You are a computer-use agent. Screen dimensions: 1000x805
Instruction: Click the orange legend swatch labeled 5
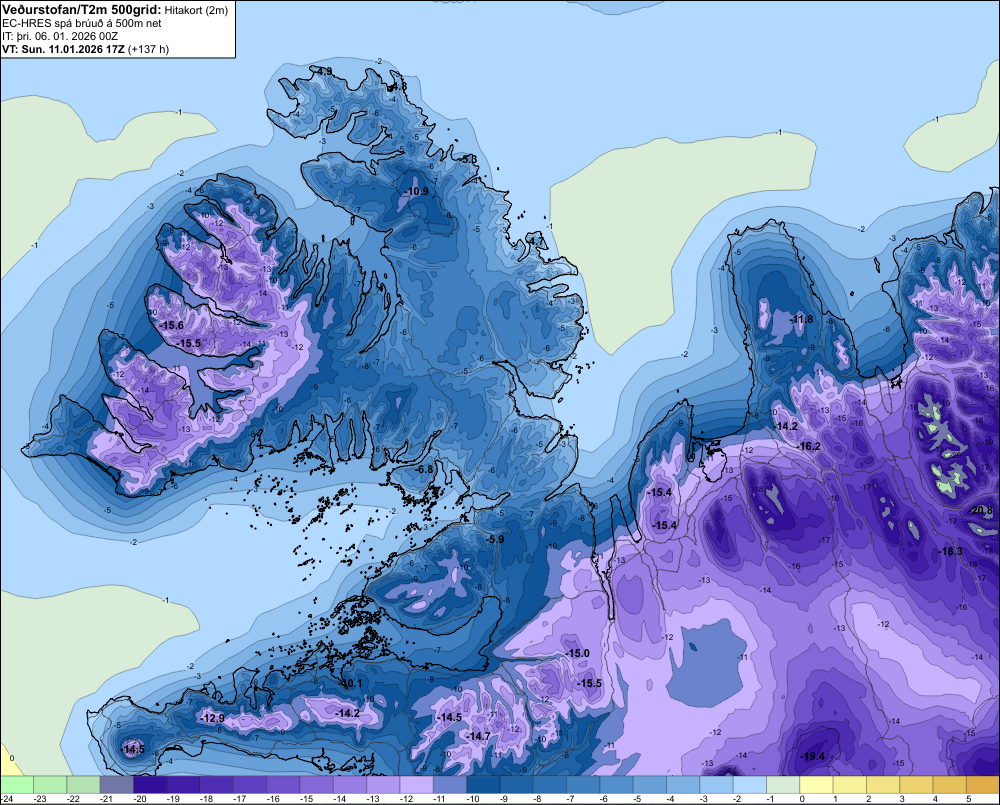pos(983,785)
